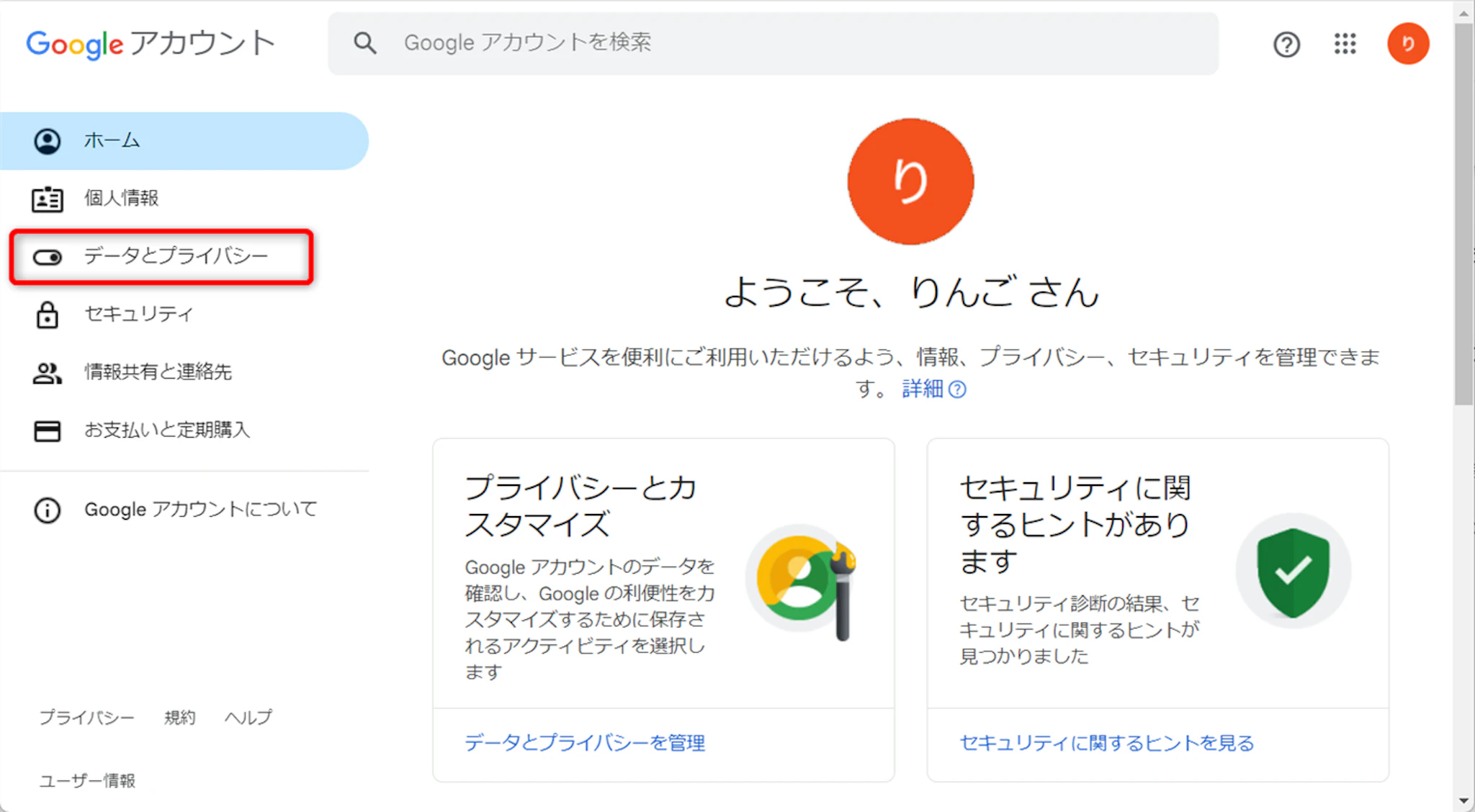The width and height of the screenshot is (1475, 812).
Task: Click the プライバシー footer link
Action: 86,718
